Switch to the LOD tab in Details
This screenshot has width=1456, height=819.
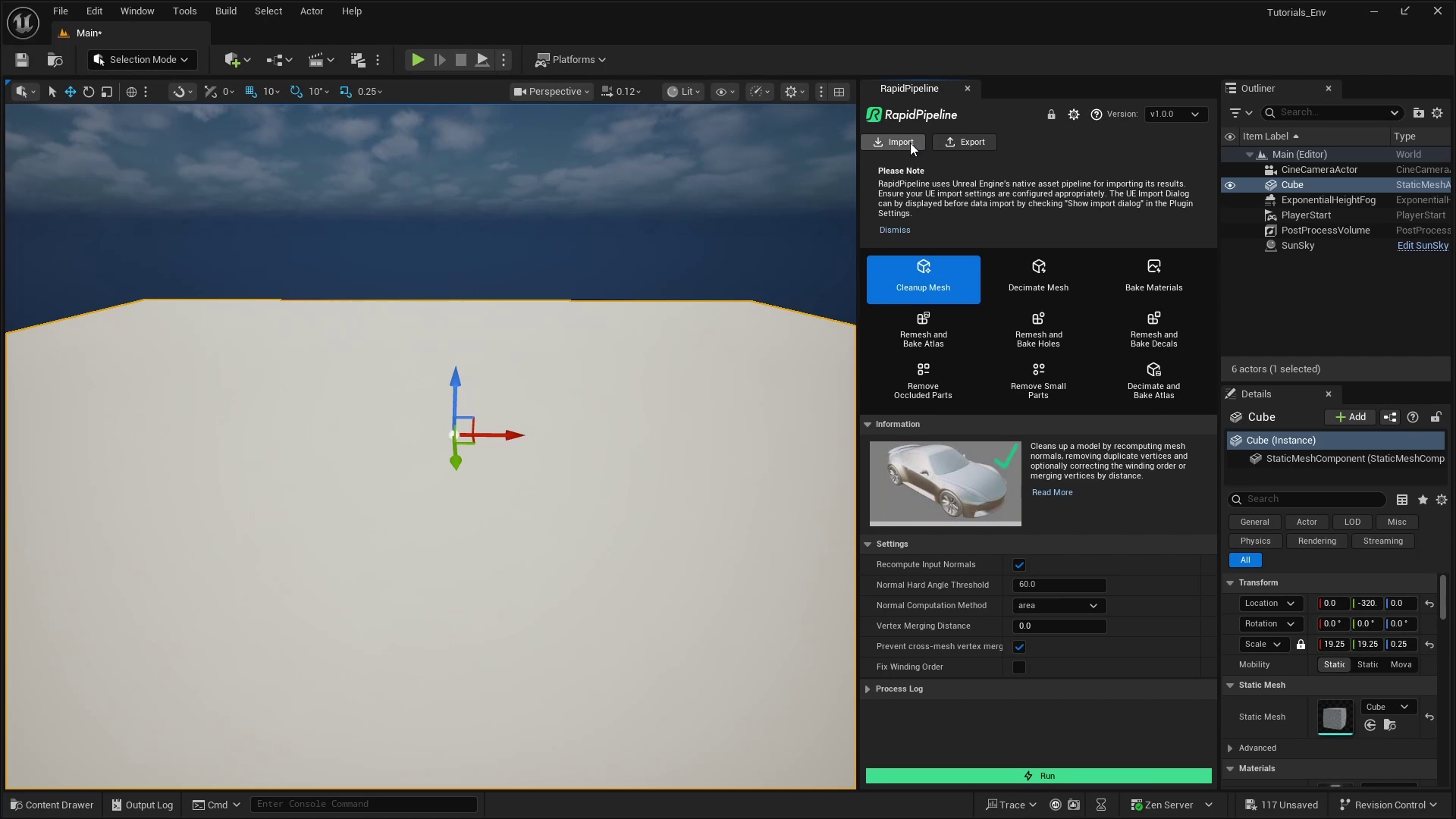click(x=1352, y=522)
